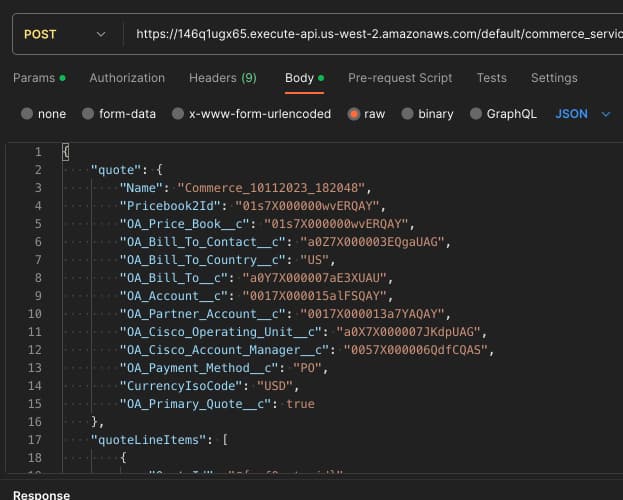Open the Authorization tab
The height and width of the screenshot is (500, 623).
[127, 78]
